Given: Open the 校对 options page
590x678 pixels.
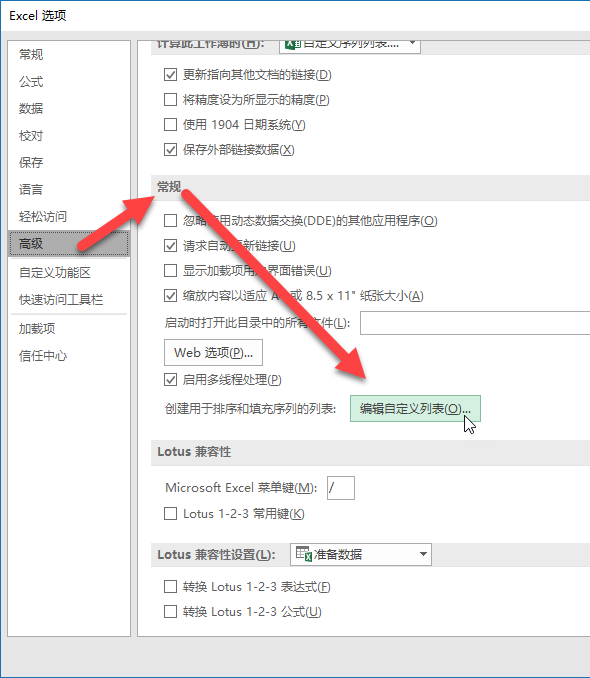Looking at the screenshot, I should coord(31,135).
